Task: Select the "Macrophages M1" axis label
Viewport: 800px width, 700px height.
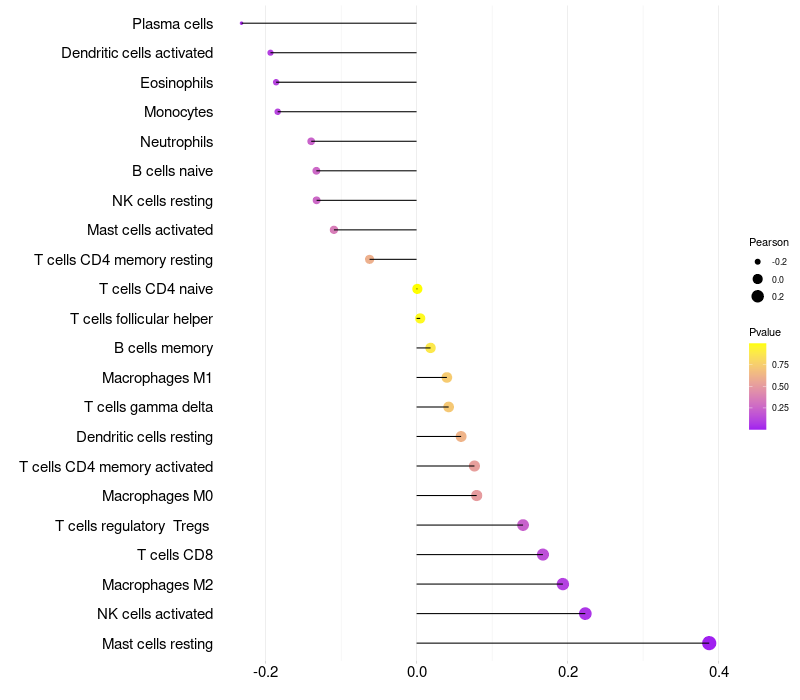Action: point(157,378)
